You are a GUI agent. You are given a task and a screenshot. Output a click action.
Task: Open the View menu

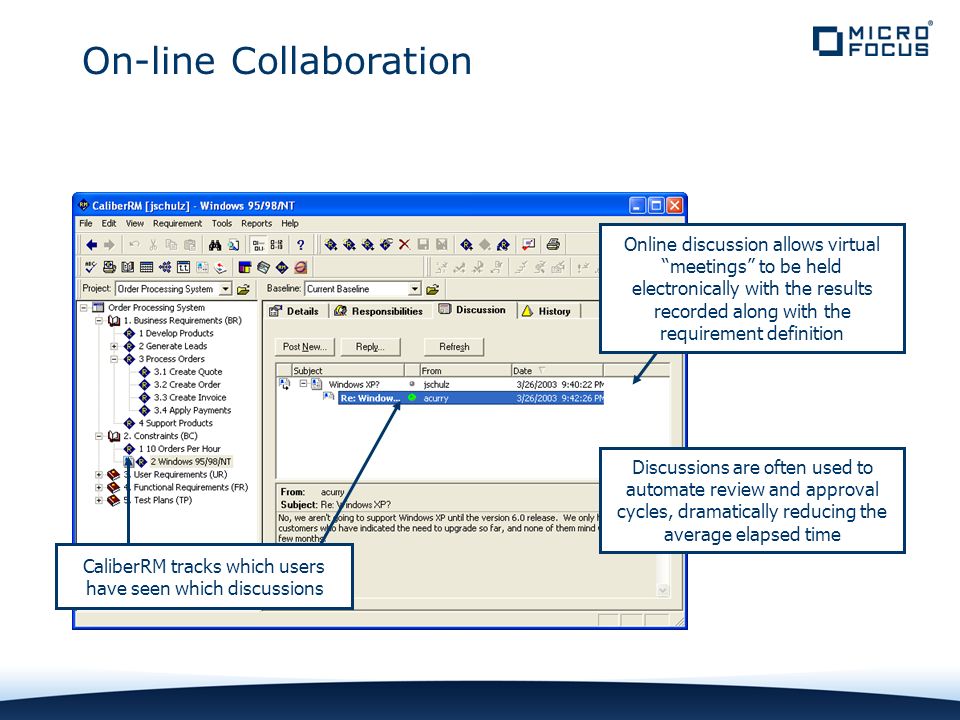click(135, 223)
